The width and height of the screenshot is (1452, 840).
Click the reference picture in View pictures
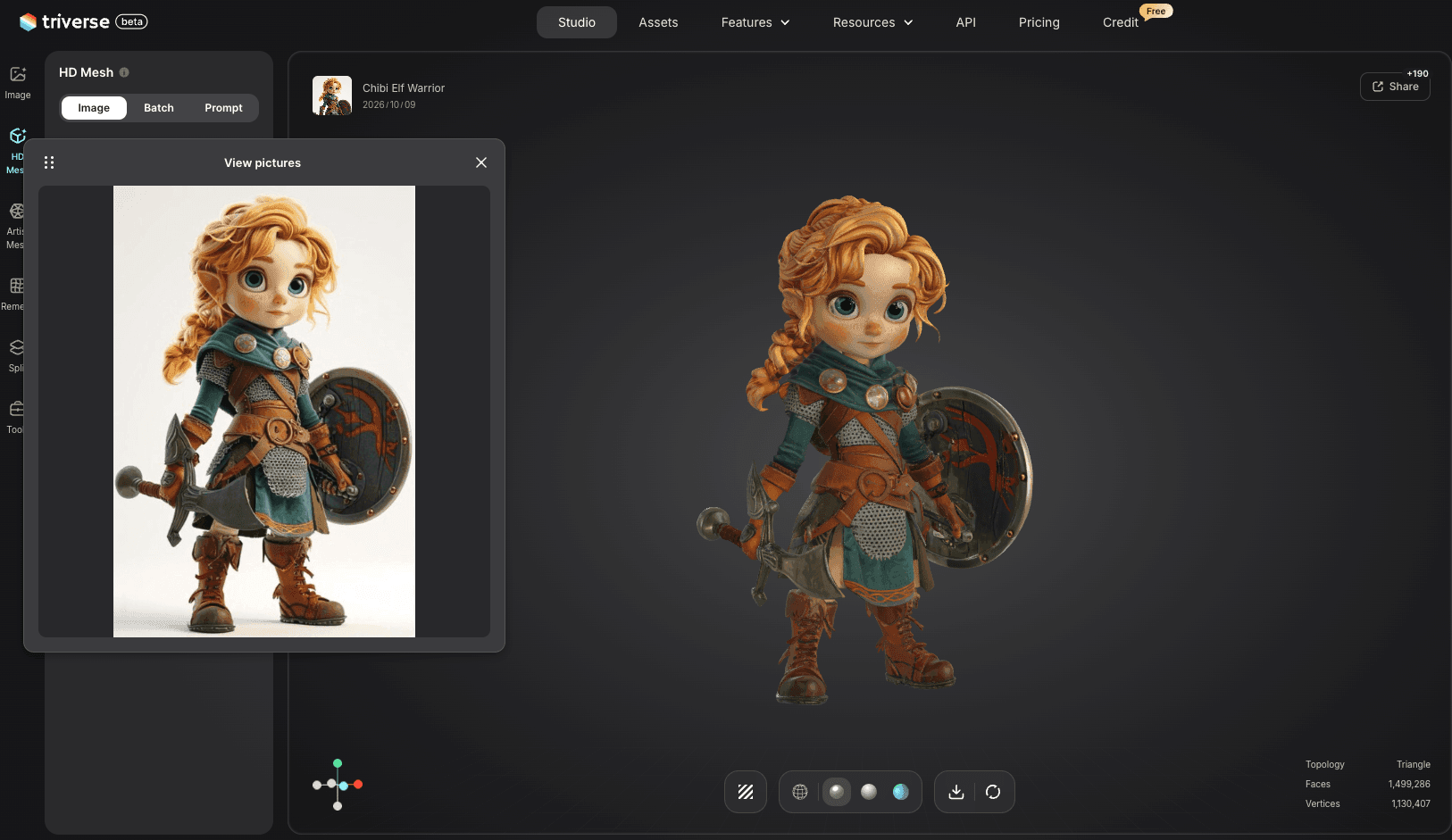coord(264,412)
